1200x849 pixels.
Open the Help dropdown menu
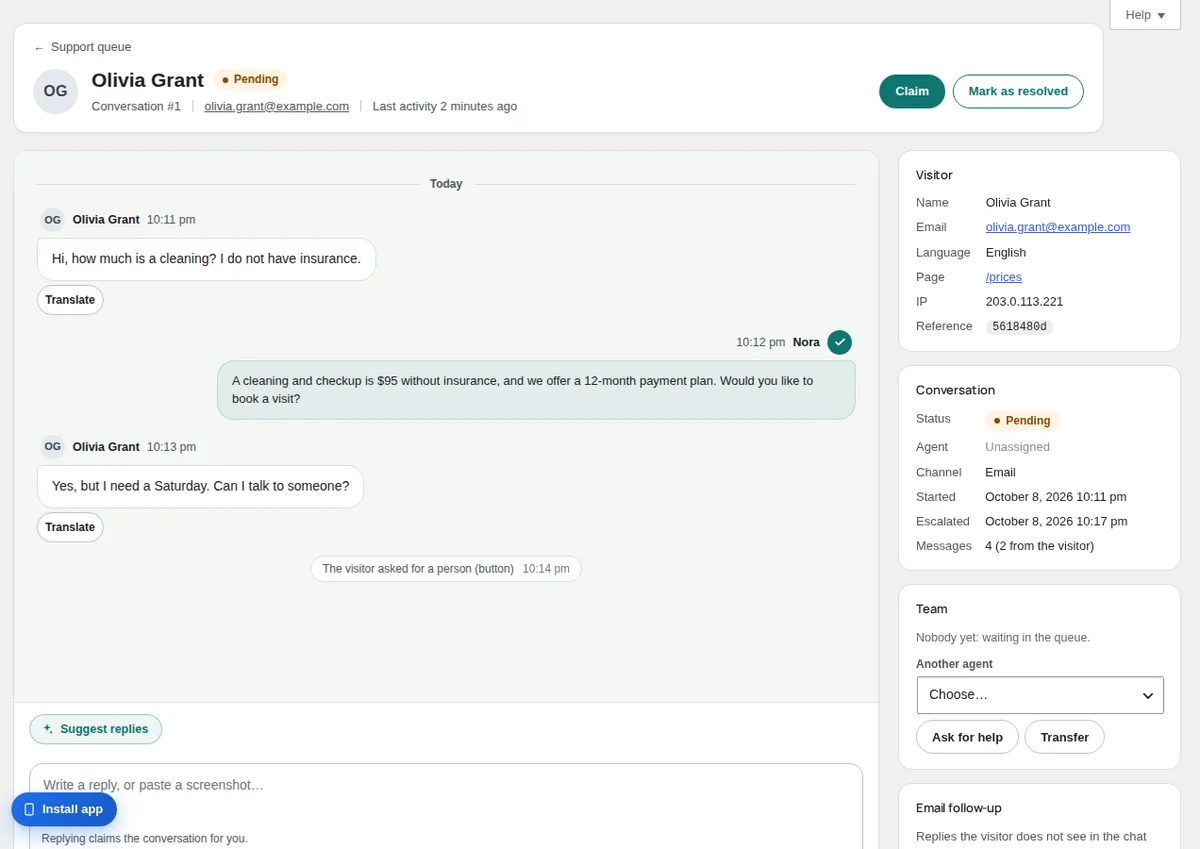[x=1145, y=15]
